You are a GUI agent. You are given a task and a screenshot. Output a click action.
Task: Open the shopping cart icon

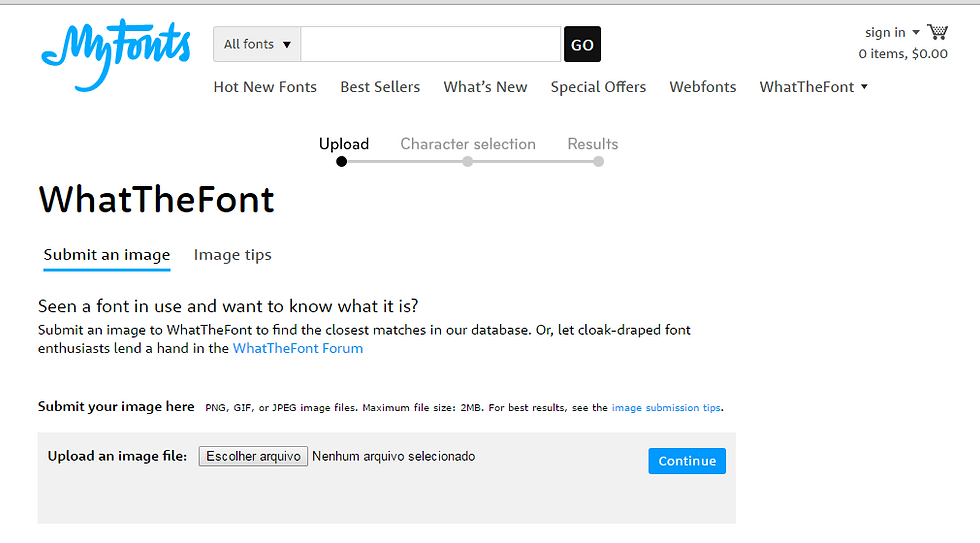pyautogui.click(x=938, y=32)
